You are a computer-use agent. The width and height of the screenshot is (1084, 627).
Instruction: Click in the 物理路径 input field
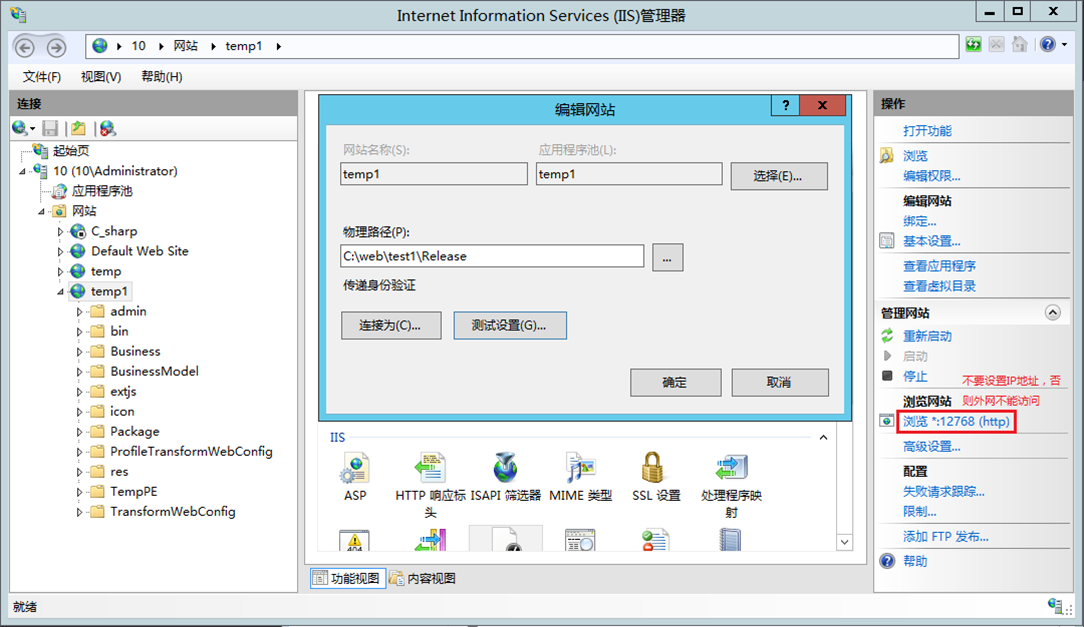click(x=490, y=256)
